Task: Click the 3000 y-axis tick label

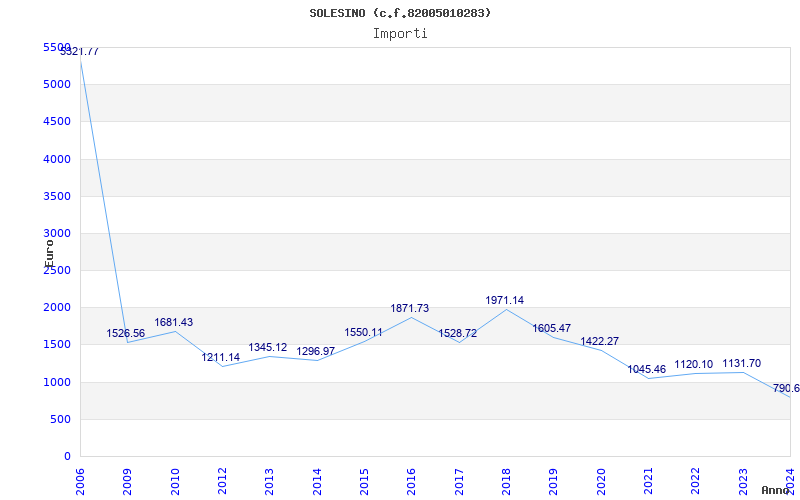Action: [57, 234]
